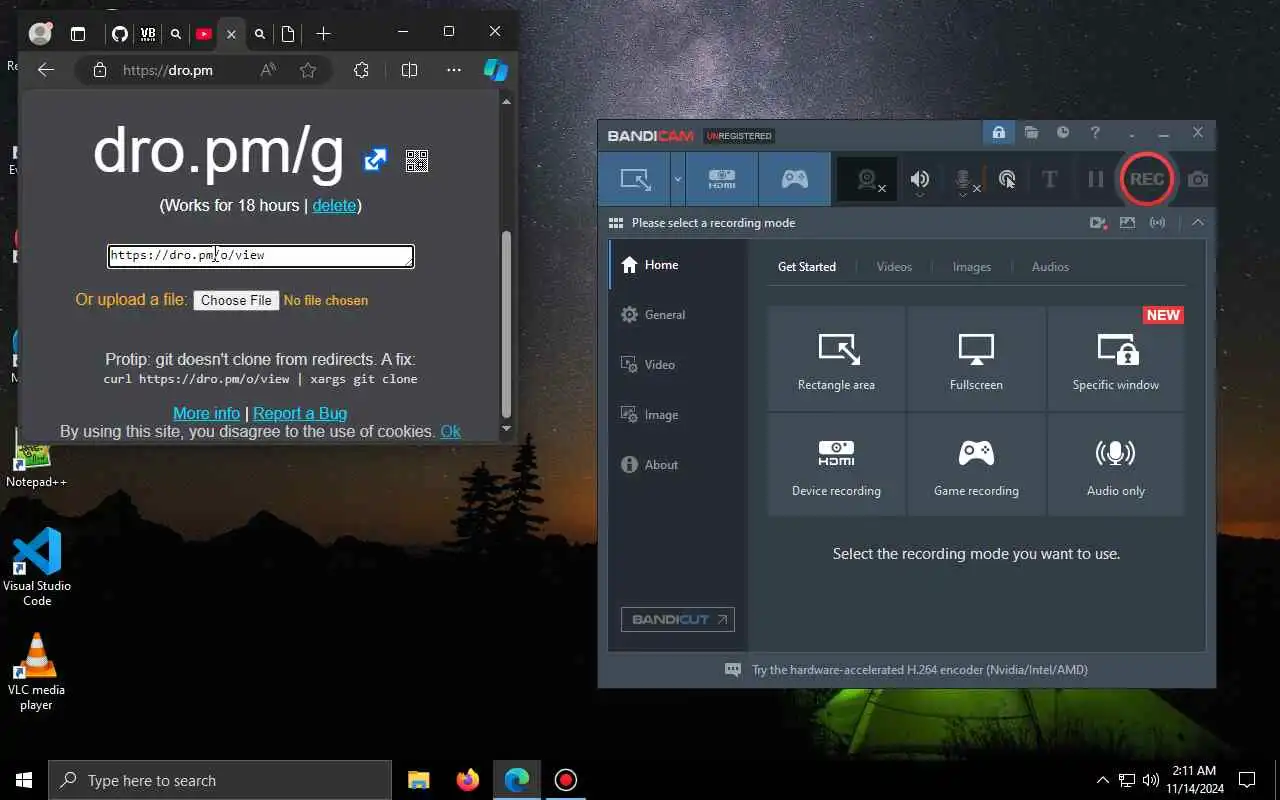Select HDMI device recording mode in toolbar
Viewport: 1280px width, 800px height.
[x=722, y=179]
